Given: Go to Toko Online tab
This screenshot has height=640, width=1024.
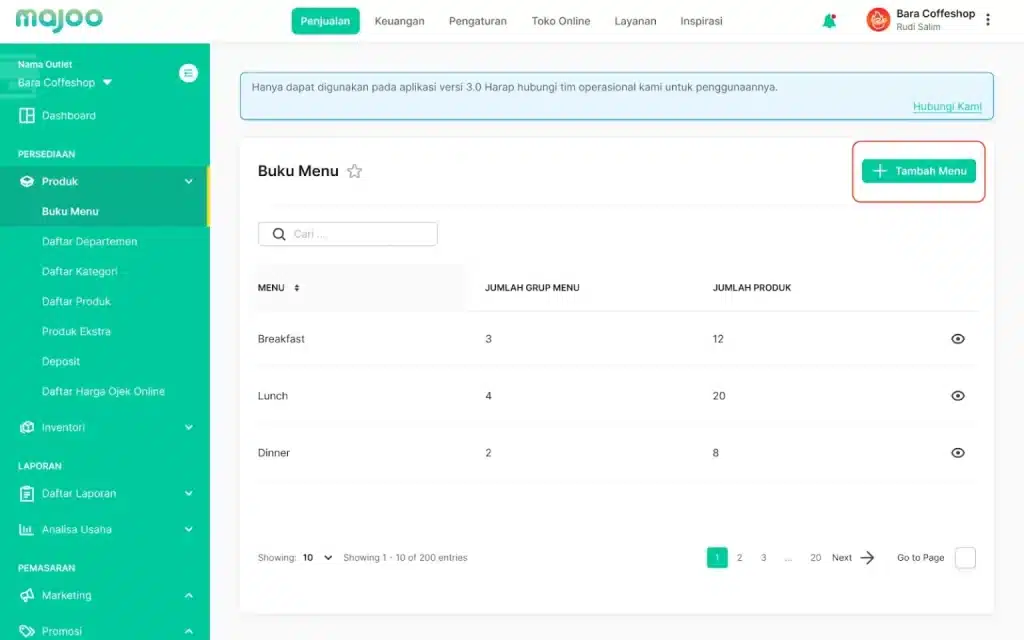Looking at the screenshot, I should 561,21.
